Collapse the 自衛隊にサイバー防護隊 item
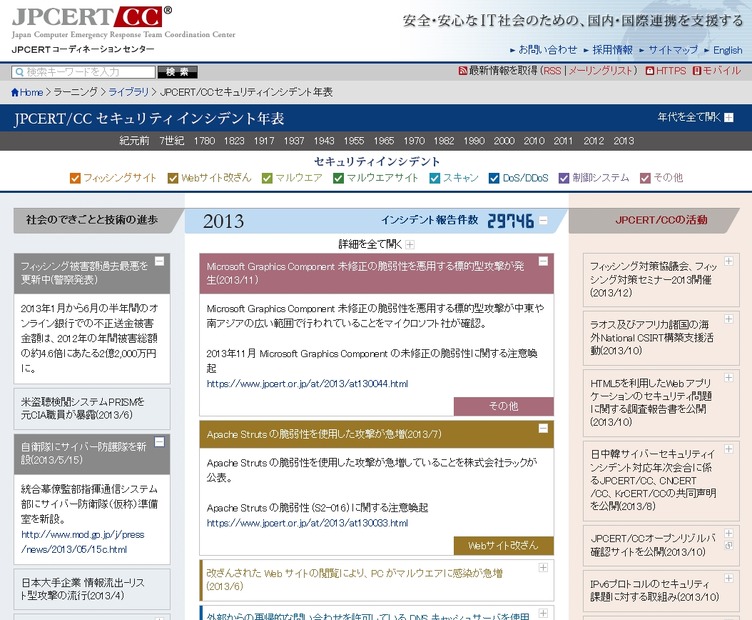The height and width of the screenshot is (620, 752). tap(159, 442)
